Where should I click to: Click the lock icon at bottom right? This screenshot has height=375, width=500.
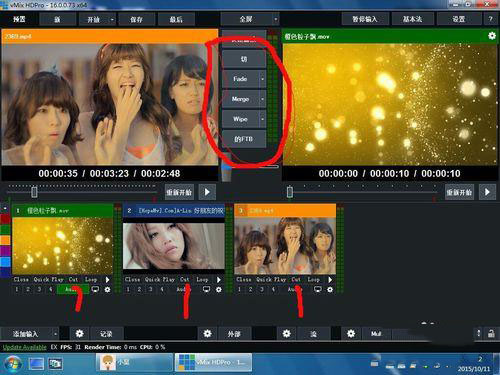pyautogui.click(x=491, y=333)
